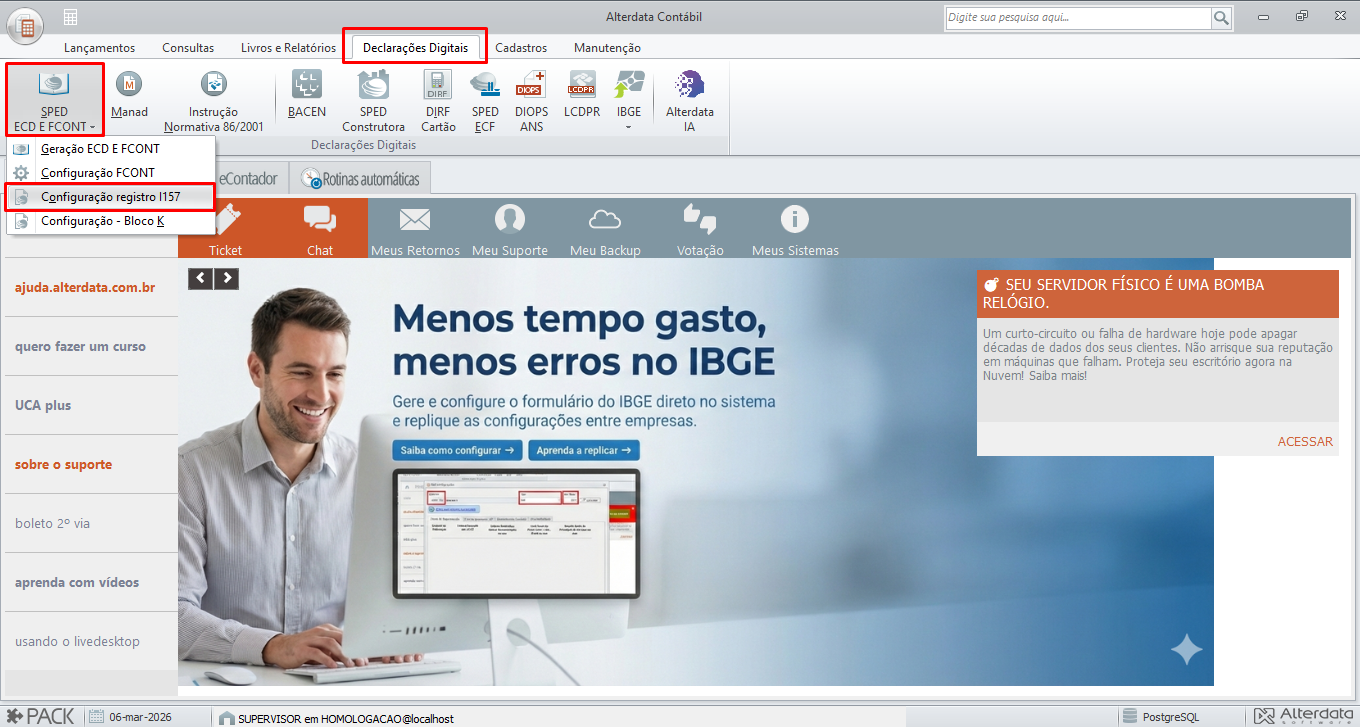Go to the Livros e Relatórios tab

pos(288,47)
